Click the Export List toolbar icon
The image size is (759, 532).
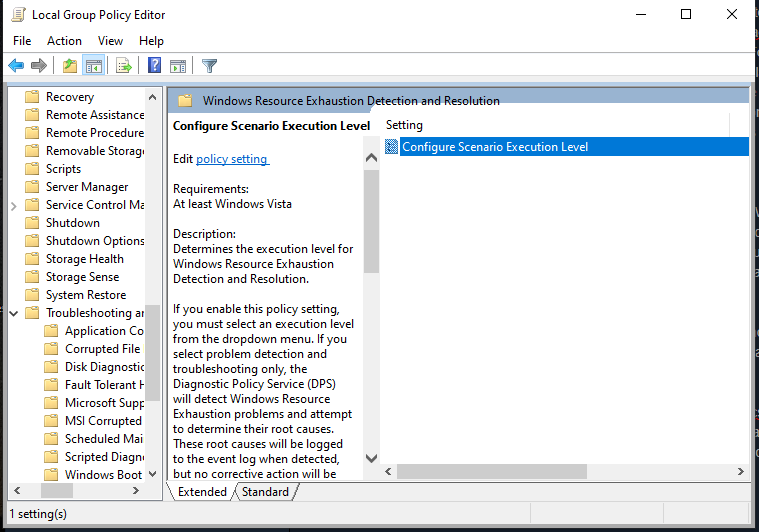coord(124,66)
